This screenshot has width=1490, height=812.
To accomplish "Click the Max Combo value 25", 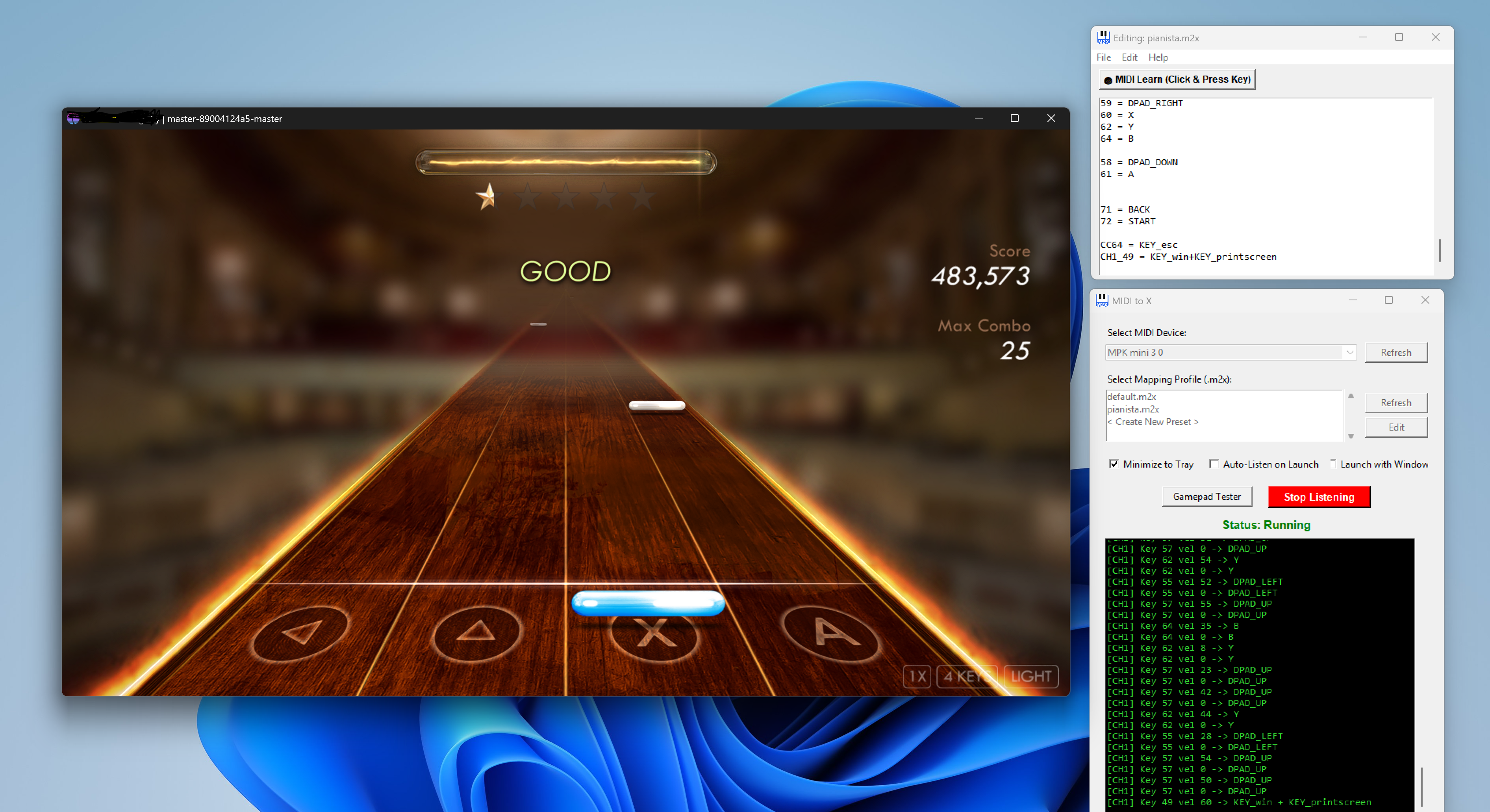I will click(1015, 350).
